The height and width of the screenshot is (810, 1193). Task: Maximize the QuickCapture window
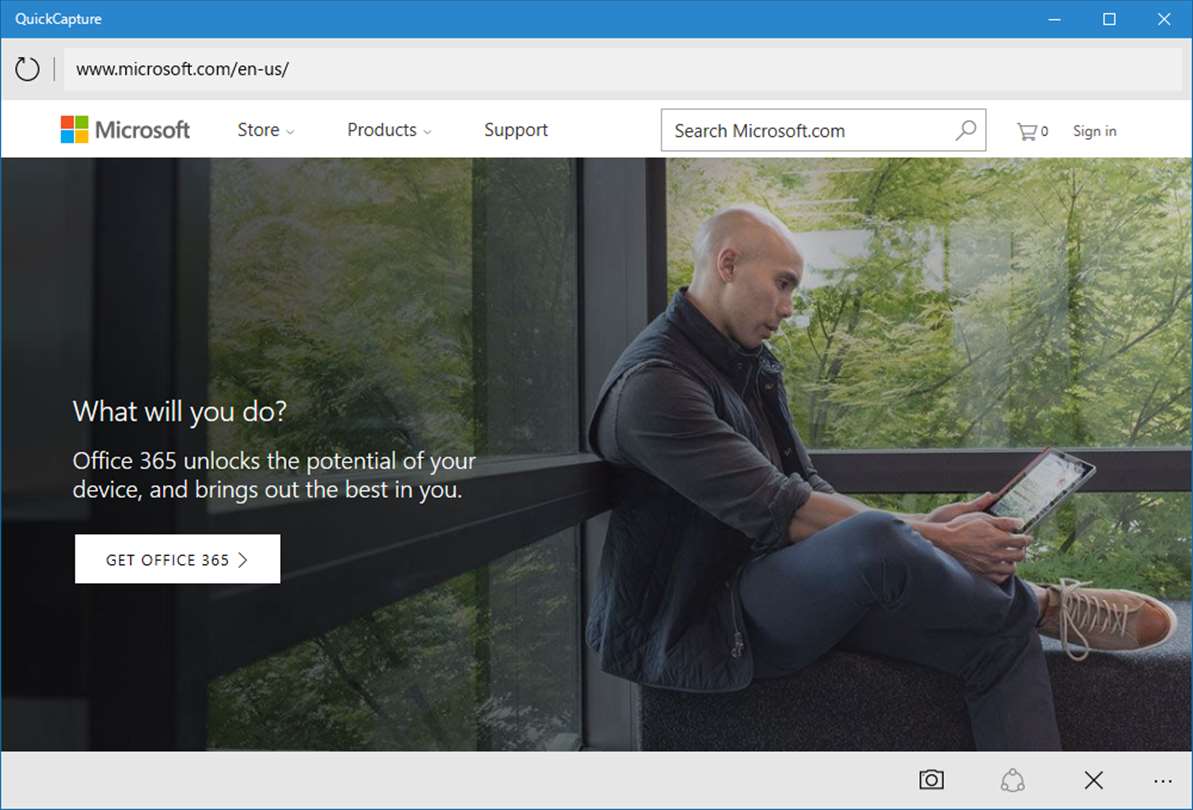tap(1109, 19)
